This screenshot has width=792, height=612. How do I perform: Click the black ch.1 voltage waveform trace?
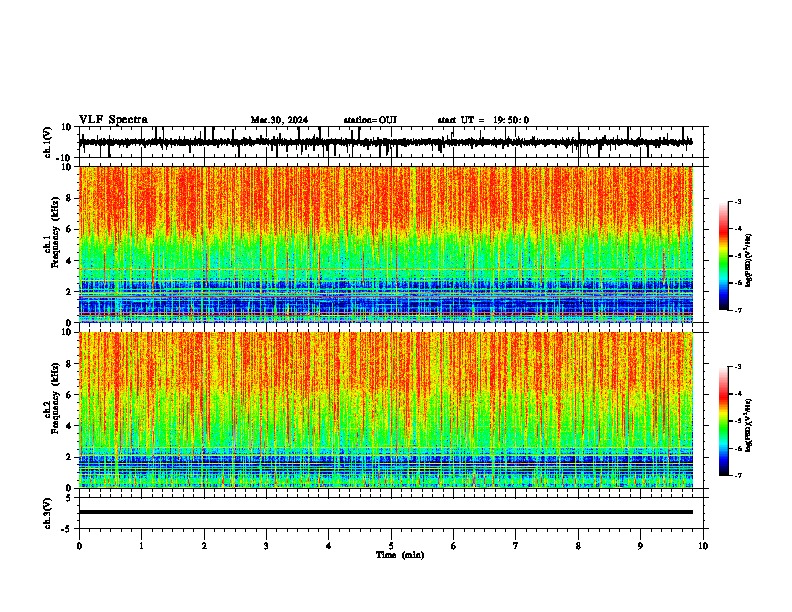385,142
